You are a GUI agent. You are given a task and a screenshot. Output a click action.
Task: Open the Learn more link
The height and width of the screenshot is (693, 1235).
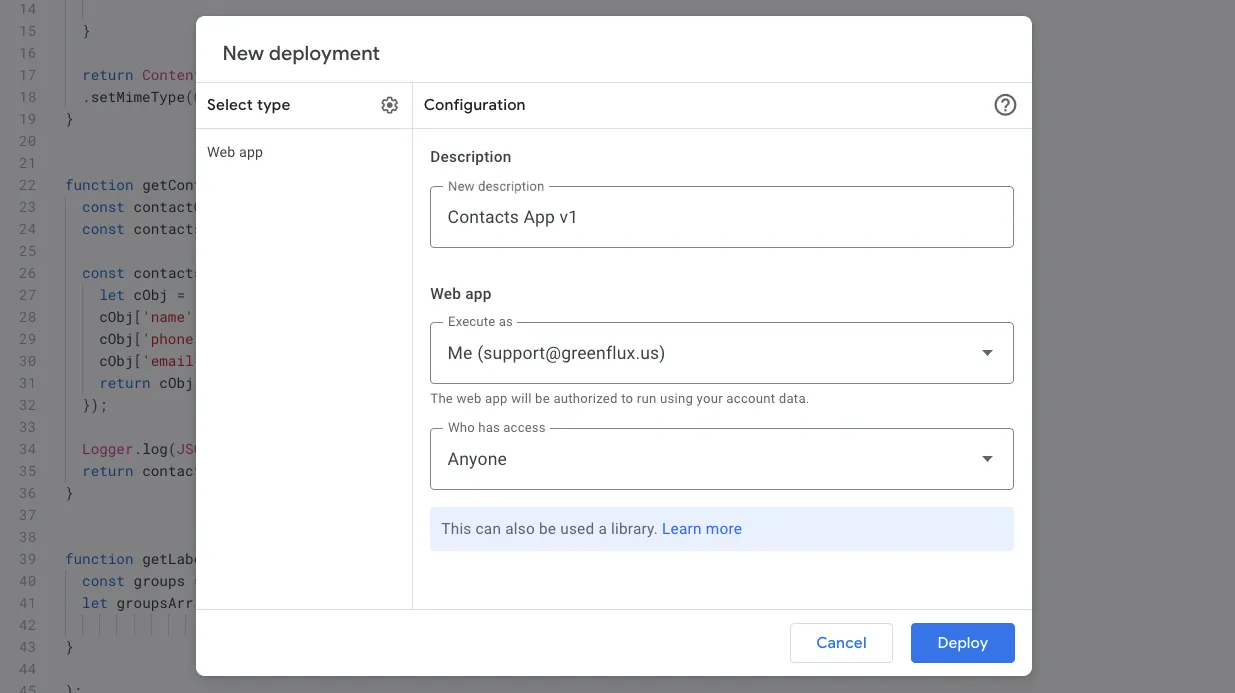701,529
